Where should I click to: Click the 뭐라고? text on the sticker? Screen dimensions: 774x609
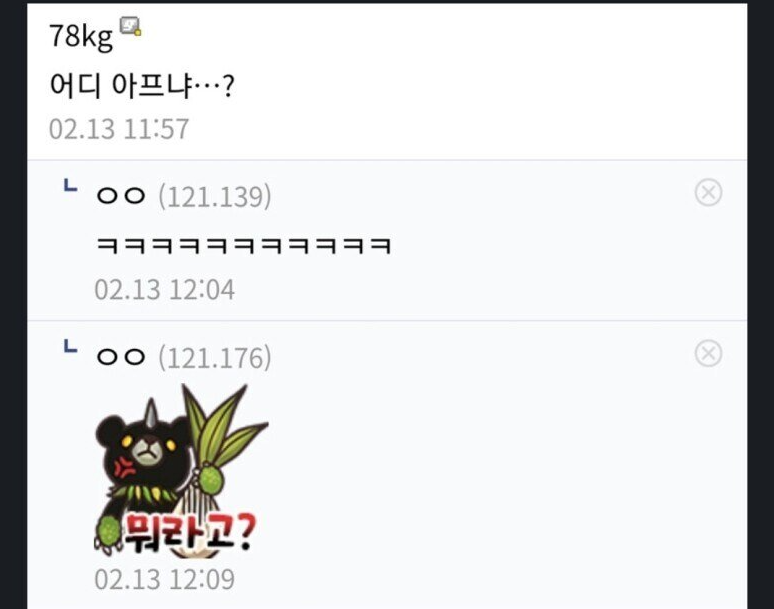click(x=189, y=532)
